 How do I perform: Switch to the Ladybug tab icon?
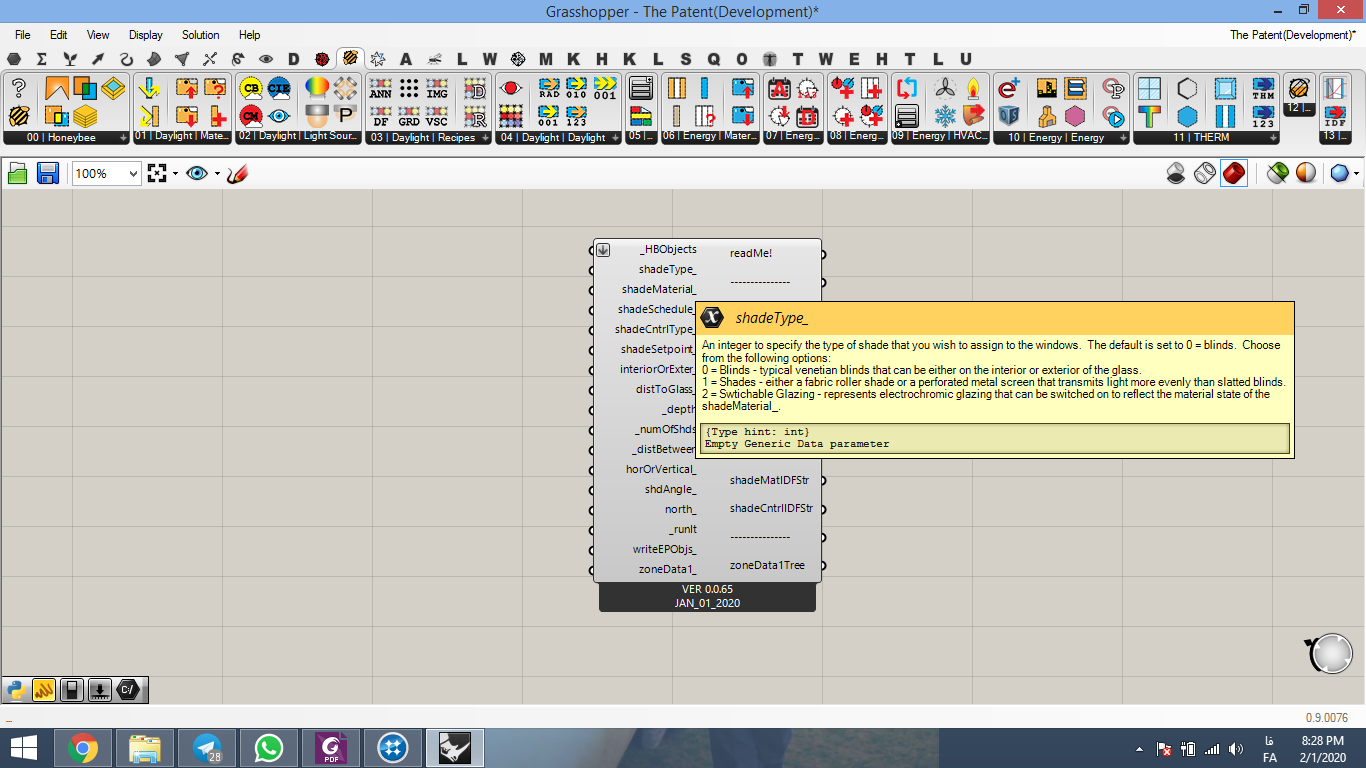(322, 59)
